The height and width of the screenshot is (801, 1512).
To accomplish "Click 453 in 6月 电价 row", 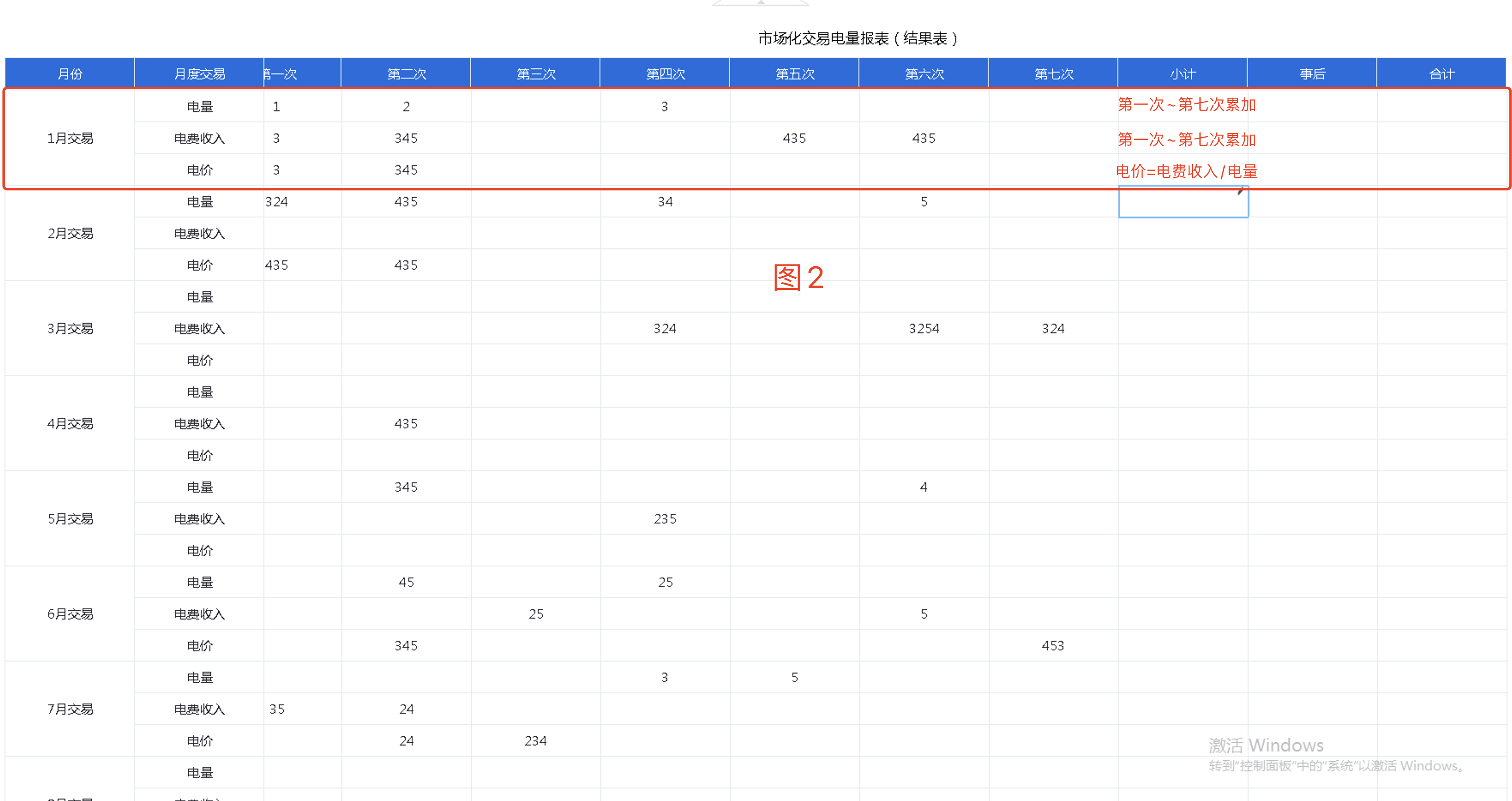I will click(x=1053, y=645).
